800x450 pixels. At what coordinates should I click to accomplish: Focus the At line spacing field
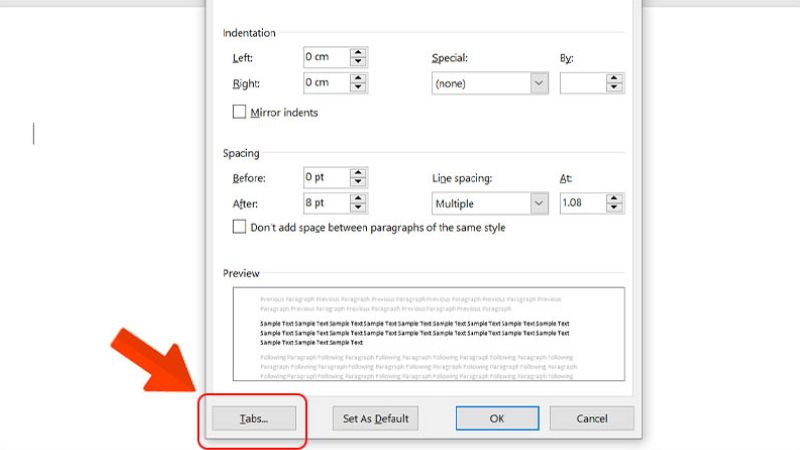[x=583, y=203]
